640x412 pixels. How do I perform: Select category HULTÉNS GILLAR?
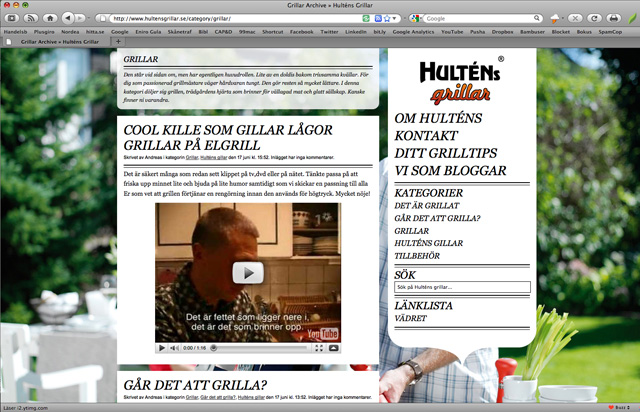click(429, 243)
